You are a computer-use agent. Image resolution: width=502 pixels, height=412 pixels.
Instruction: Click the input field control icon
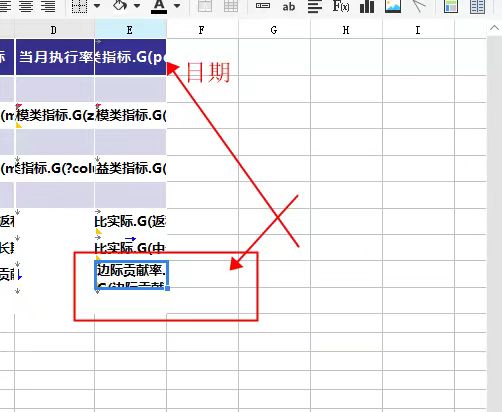coord(263,5)
